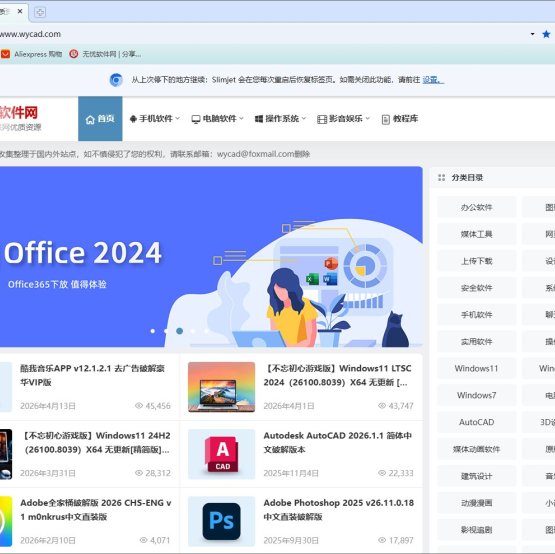This screenshot has height=554, width=555.
Task: Open the Windows11 24H2 article title
Action: click(96, 442)
